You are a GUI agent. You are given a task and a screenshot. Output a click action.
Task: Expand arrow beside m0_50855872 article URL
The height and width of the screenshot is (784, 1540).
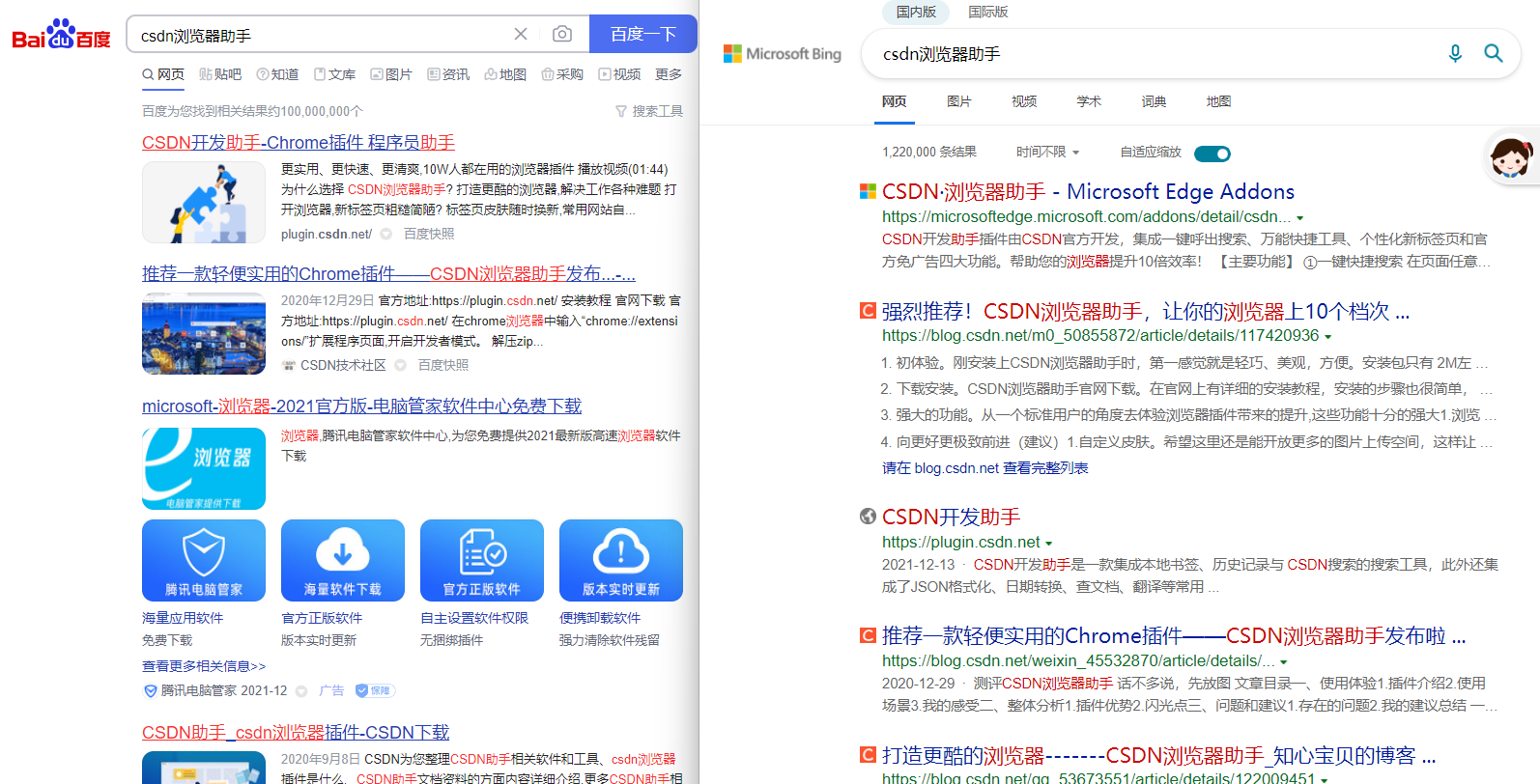(x=1328, y=337)
